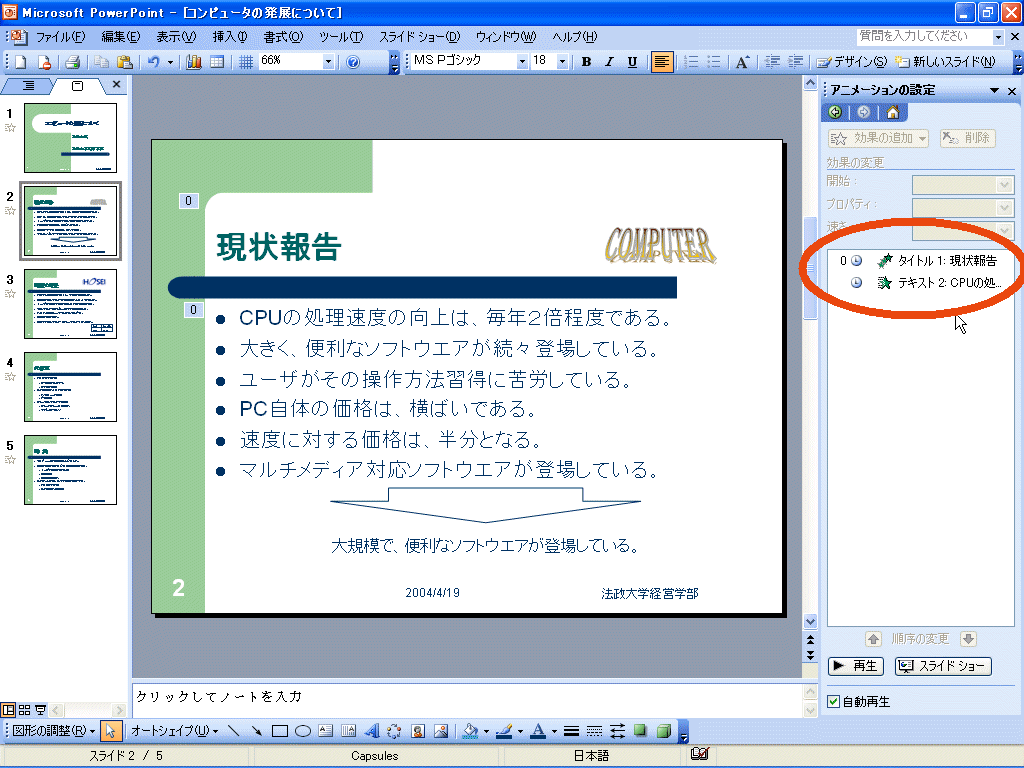Image resolution: width=1024 pixels, height=768 pixels.
Task: Insert picture from file icon
Action: coord(441,731)
